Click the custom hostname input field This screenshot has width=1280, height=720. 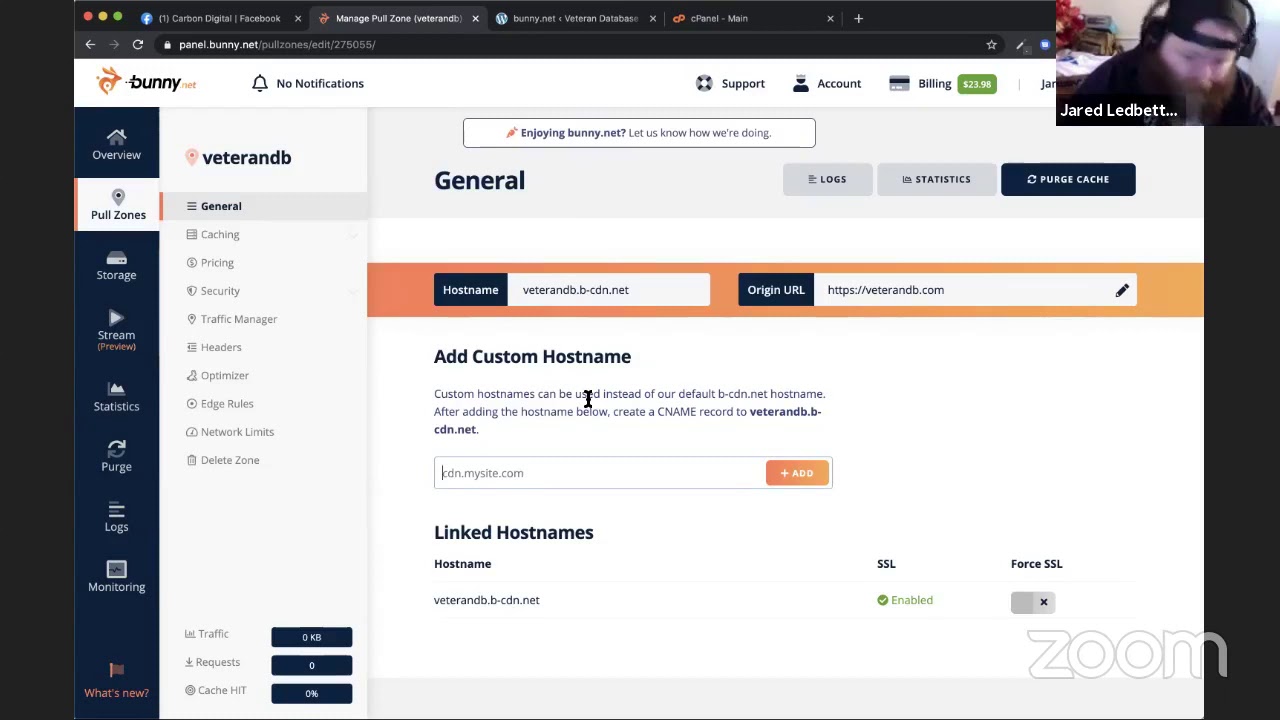[601, 473]
